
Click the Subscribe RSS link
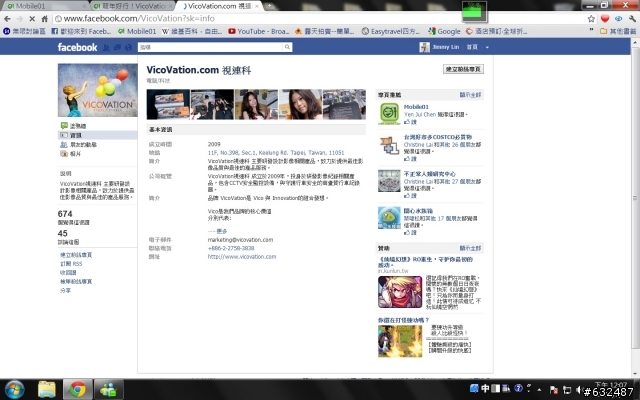tap(71, 264)
